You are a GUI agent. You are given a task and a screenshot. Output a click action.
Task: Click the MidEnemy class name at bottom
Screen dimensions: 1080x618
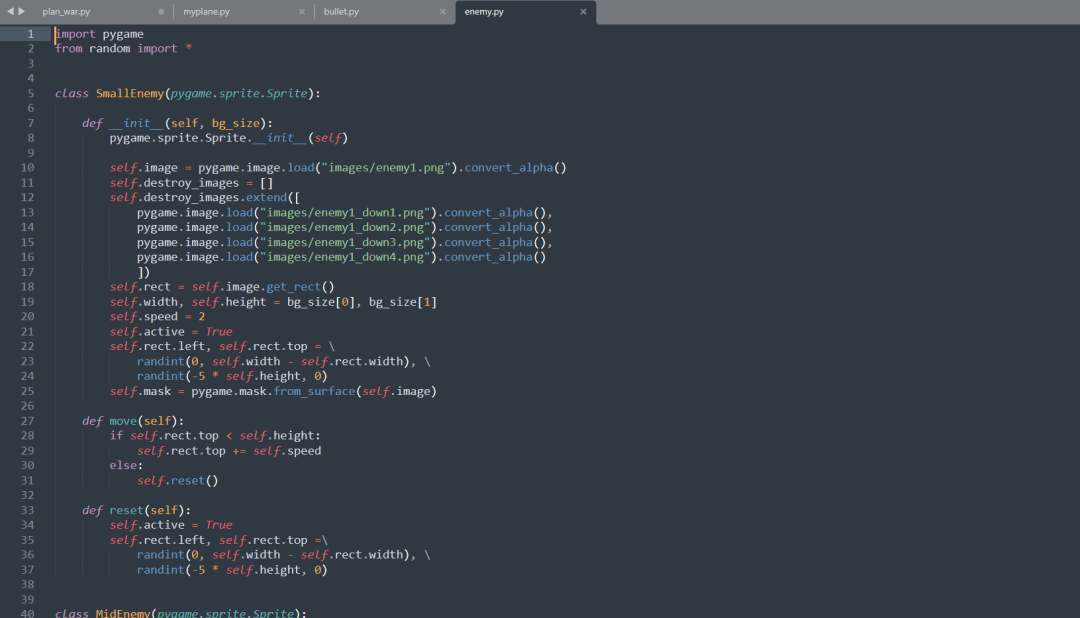coord(122,612)
